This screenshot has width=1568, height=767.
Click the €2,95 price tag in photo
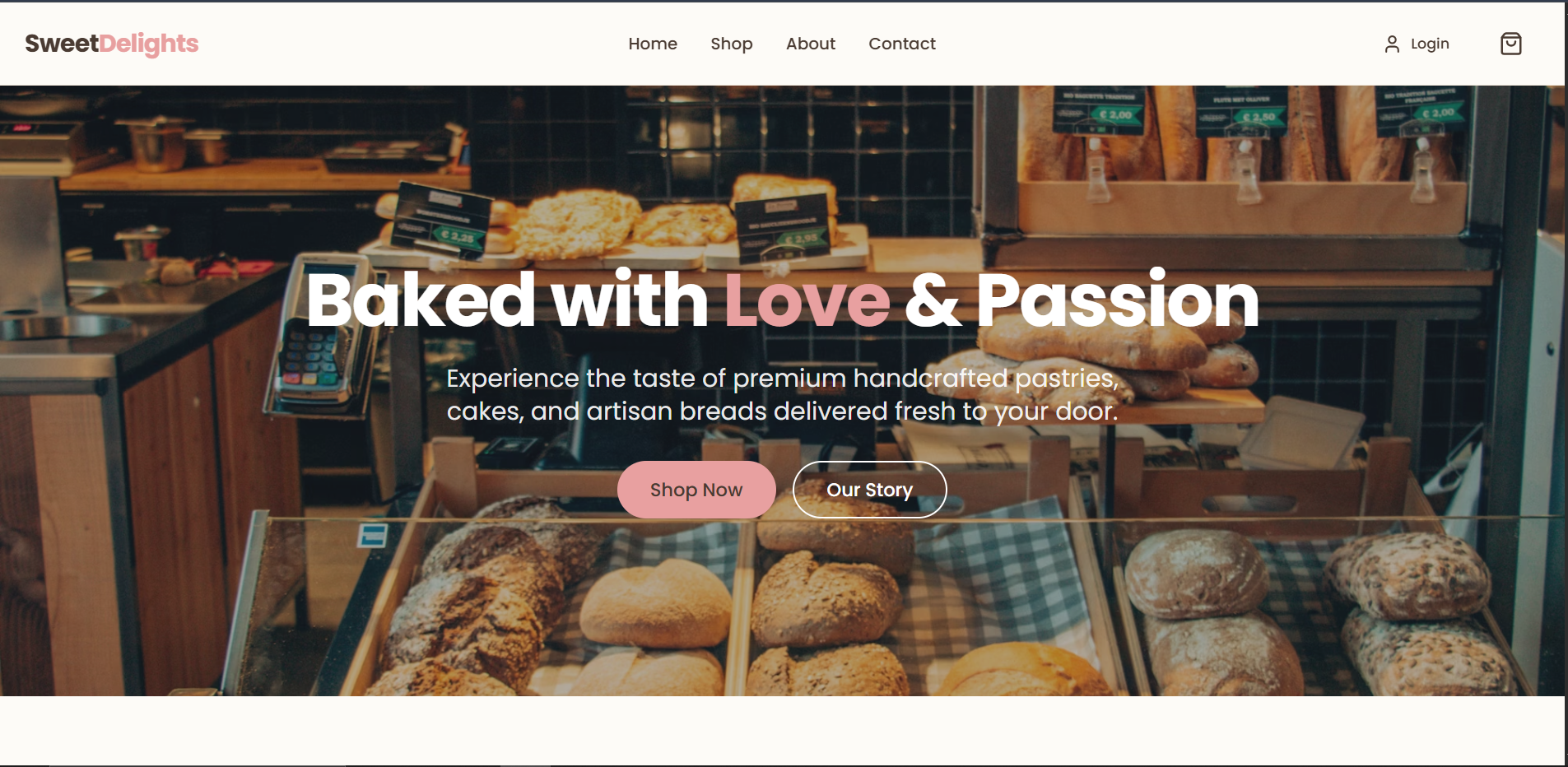tap(800, 239)
